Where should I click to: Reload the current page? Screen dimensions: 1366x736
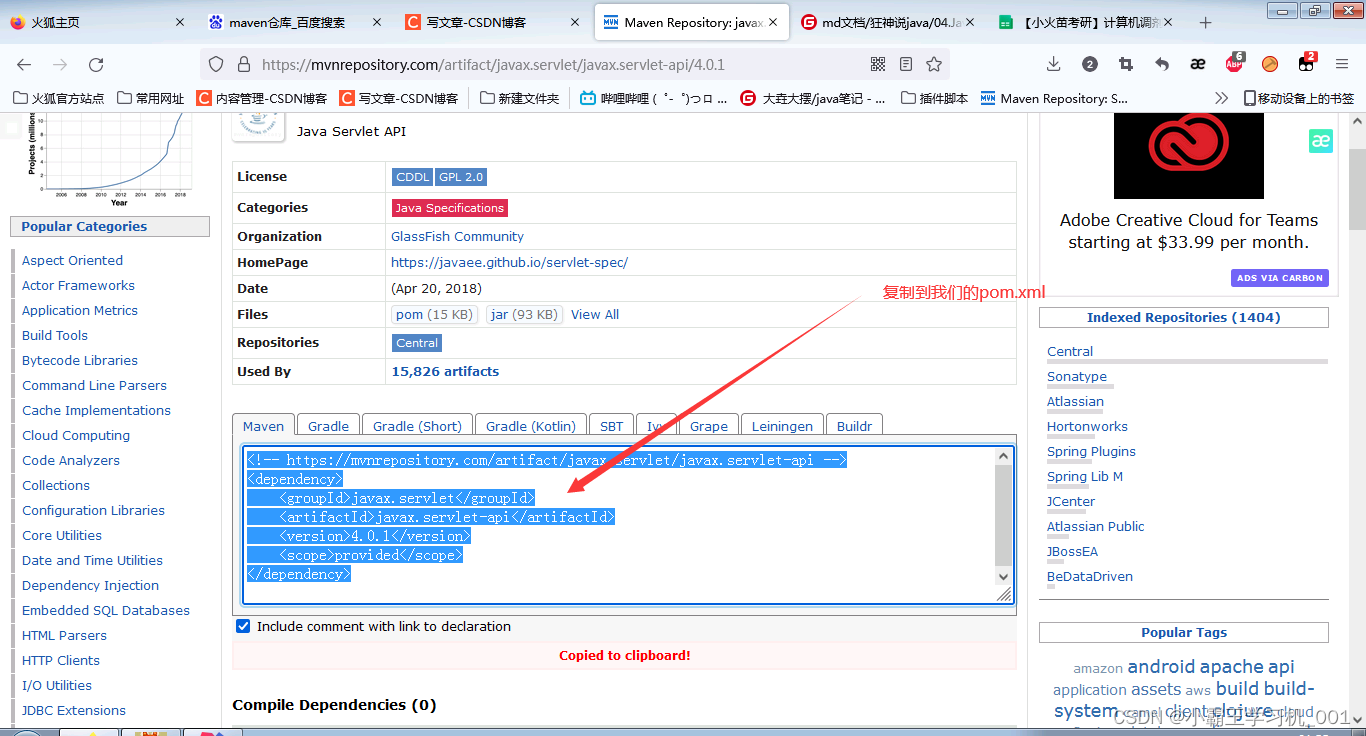[96, 64]
